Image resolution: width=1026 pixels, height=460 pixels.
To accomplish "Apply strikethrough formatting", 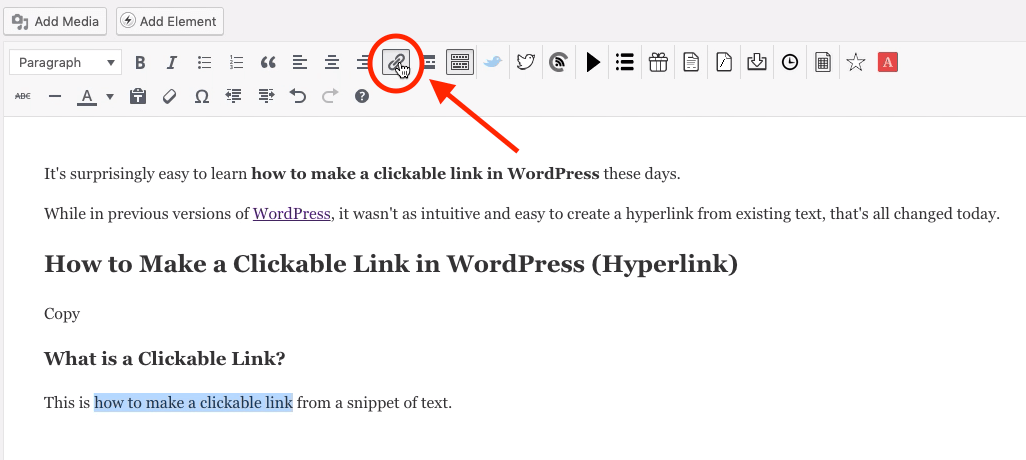I will pos(23,96).
